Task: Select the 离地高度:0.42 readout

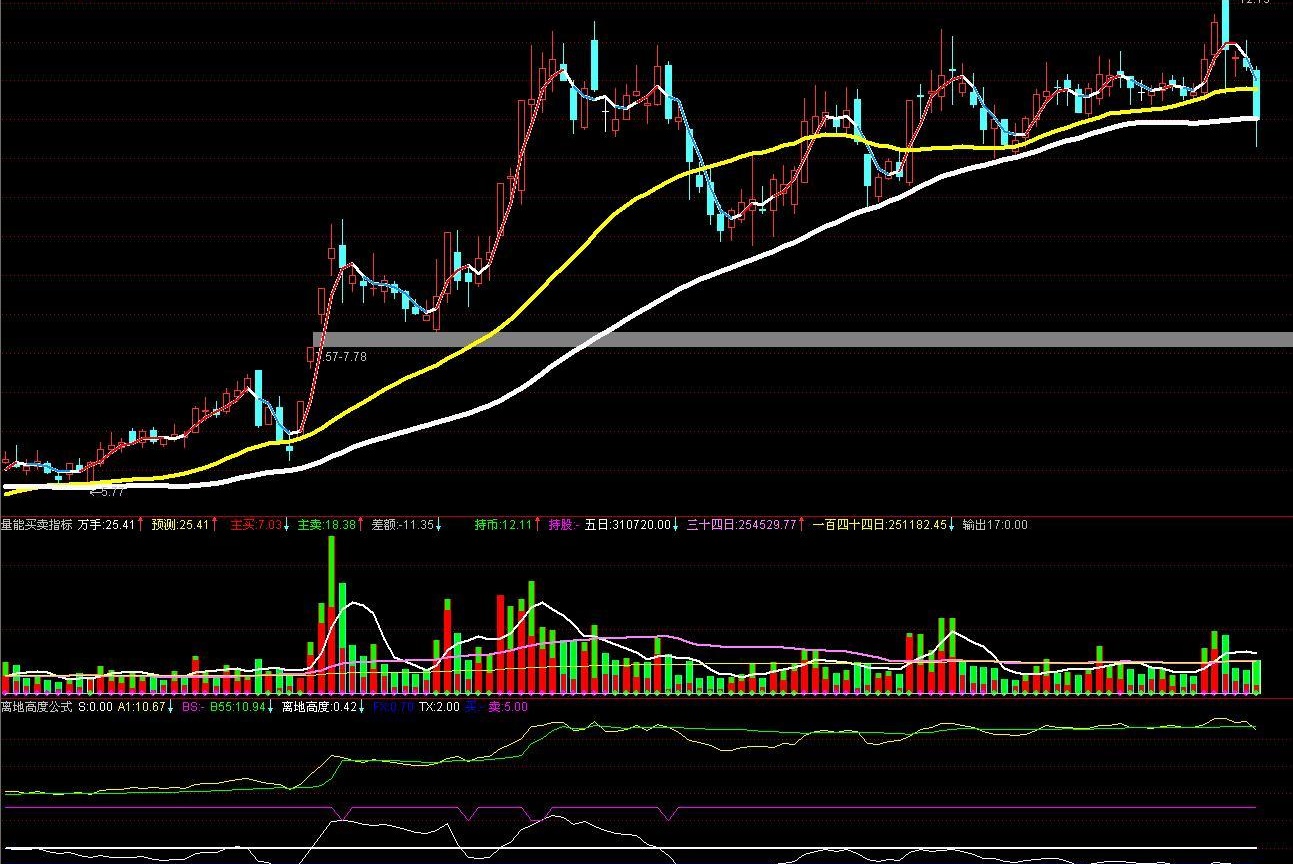Action: (318, 707)
